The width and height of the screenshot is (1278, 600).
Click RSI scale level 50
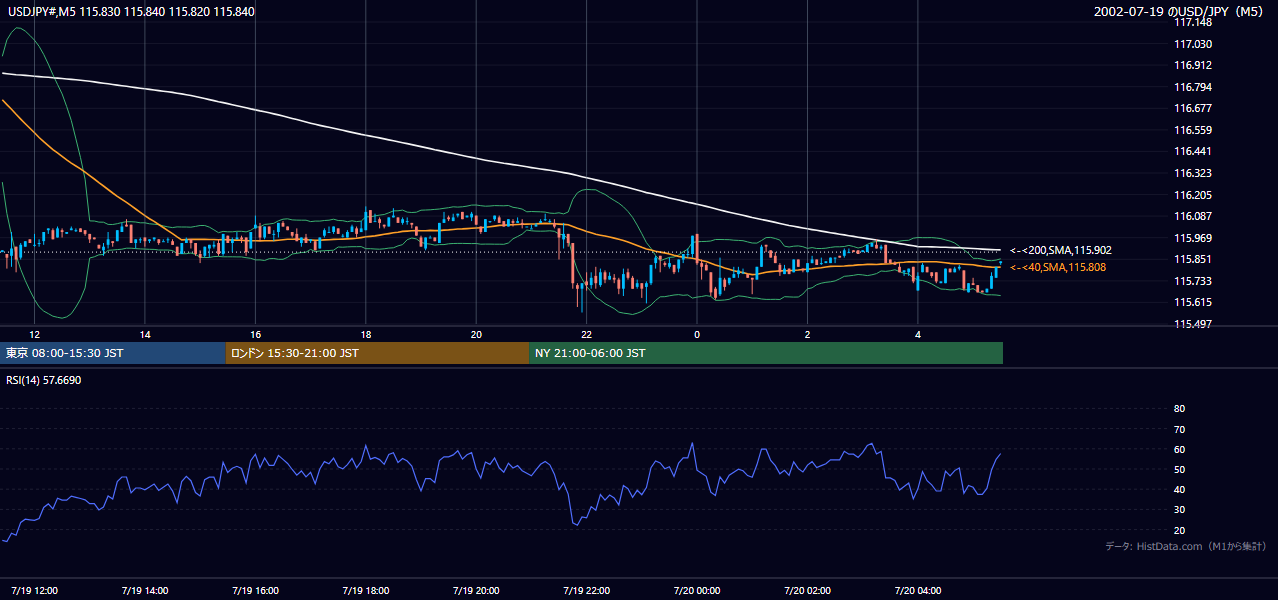point(1179,469)
